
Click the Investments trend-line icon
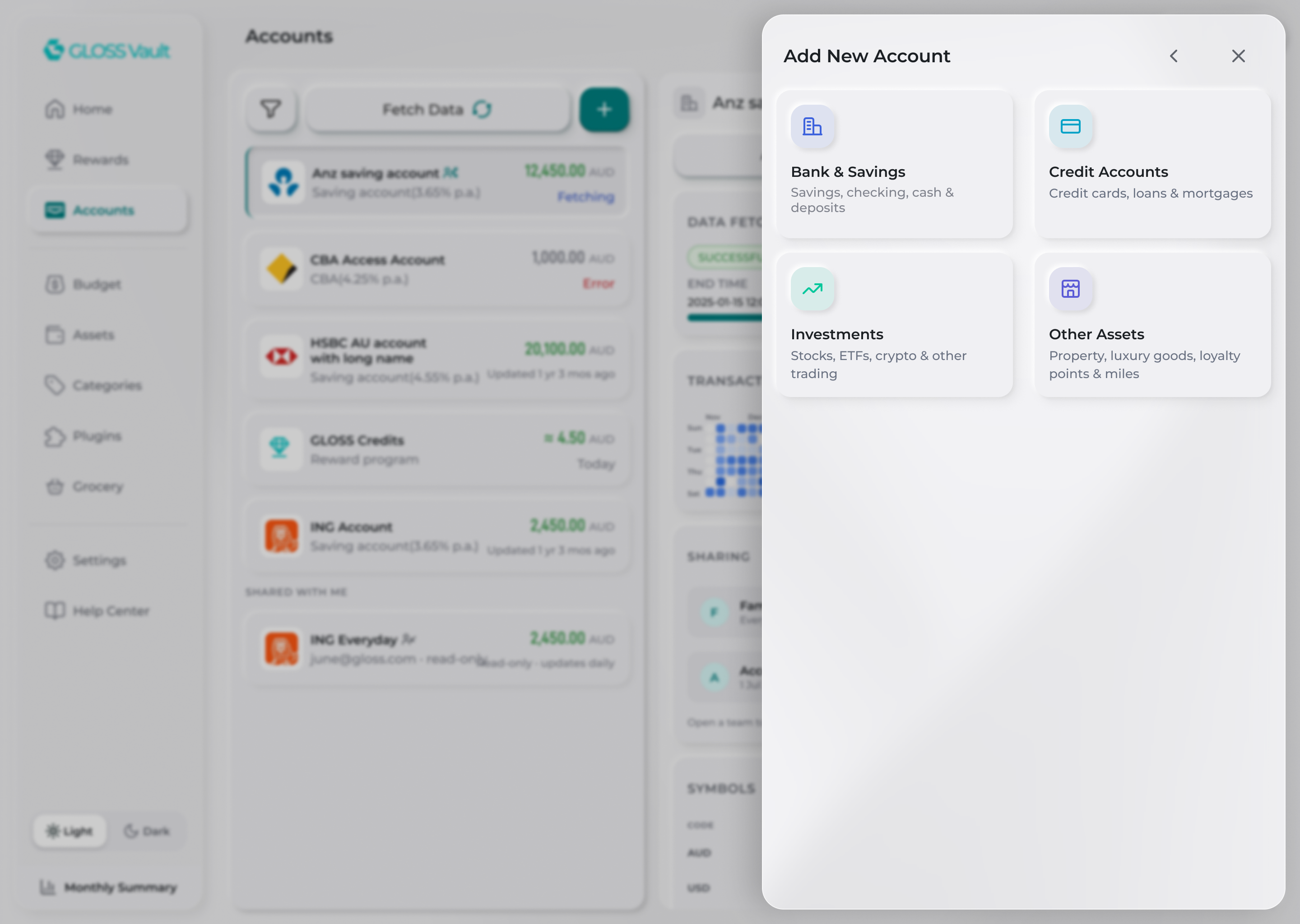click(x=812, y=289)
